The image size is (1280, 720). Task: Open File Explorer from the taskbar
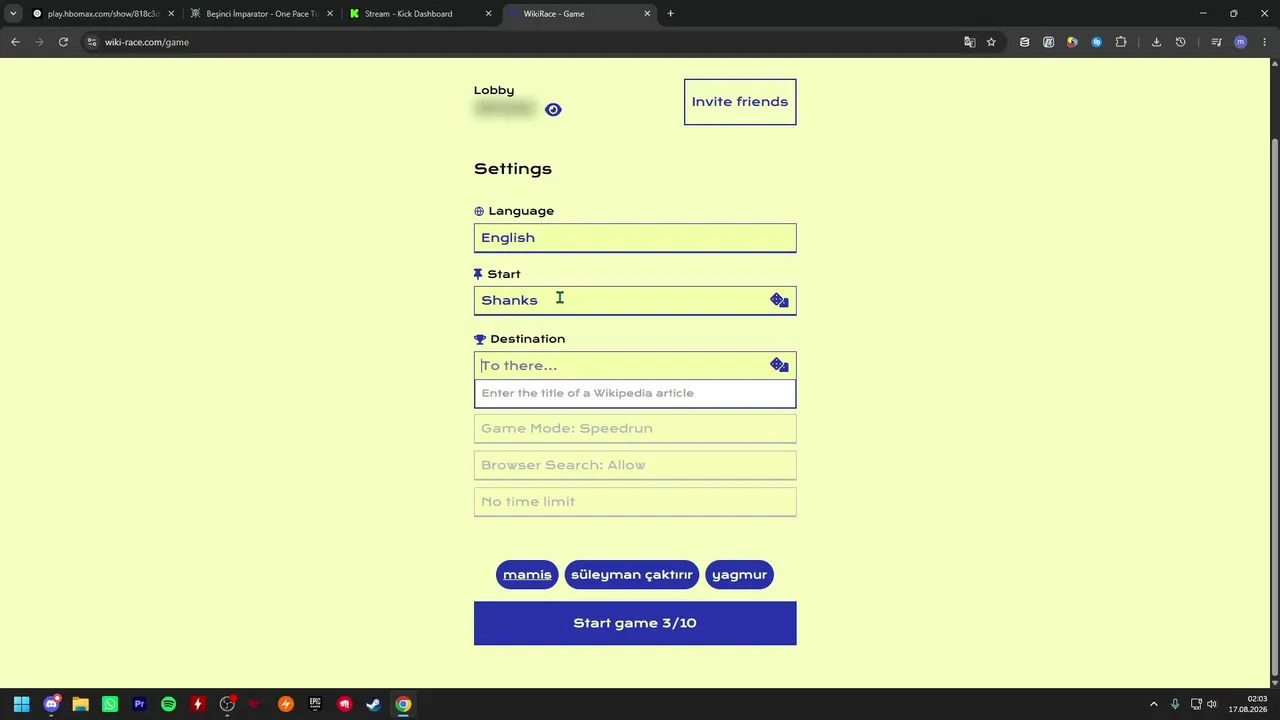pos(80,704)
